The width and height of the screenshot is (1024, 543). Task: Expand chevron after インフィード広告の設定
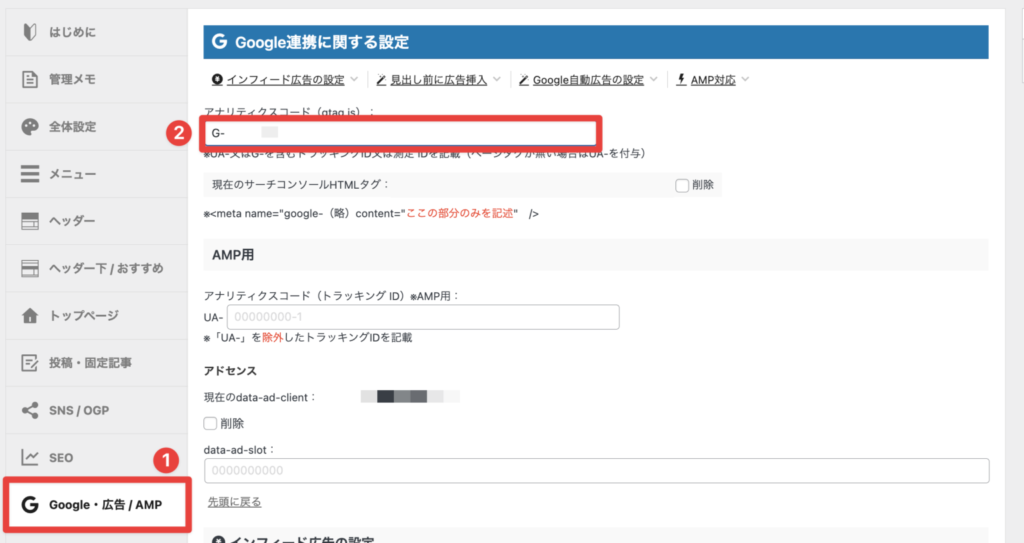(x=354, y=80)
